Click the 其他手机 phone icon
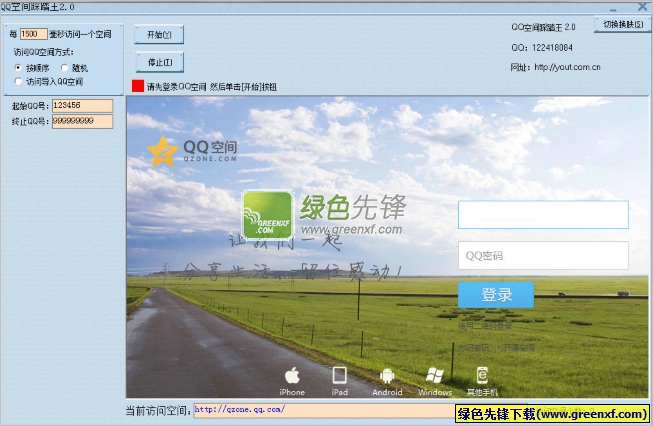Image resolution: width=653 pixels, height=426 pixels. point(482,376)
